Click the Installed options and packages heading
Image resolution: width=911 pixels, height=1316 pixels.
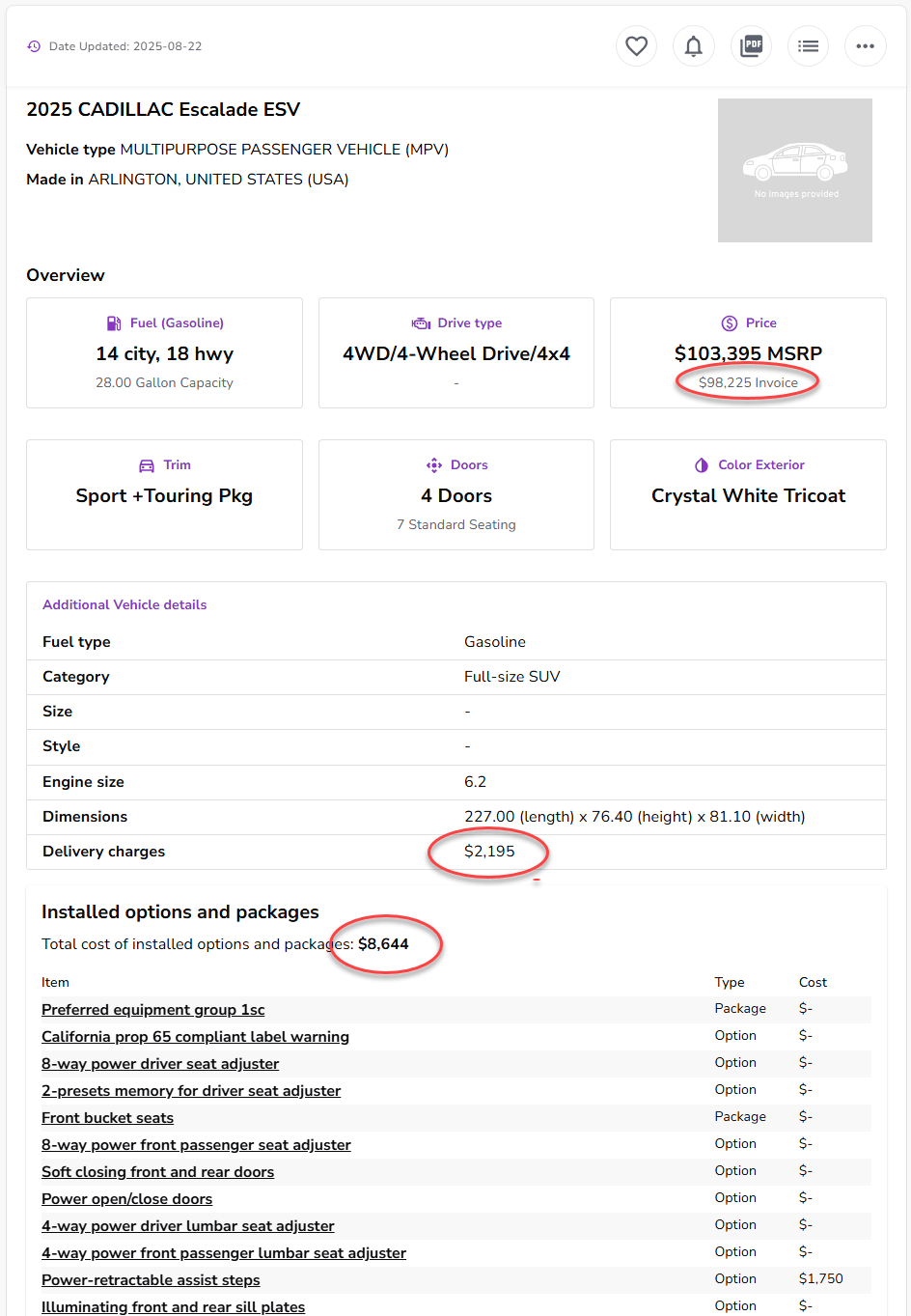(x=180, y=911)
